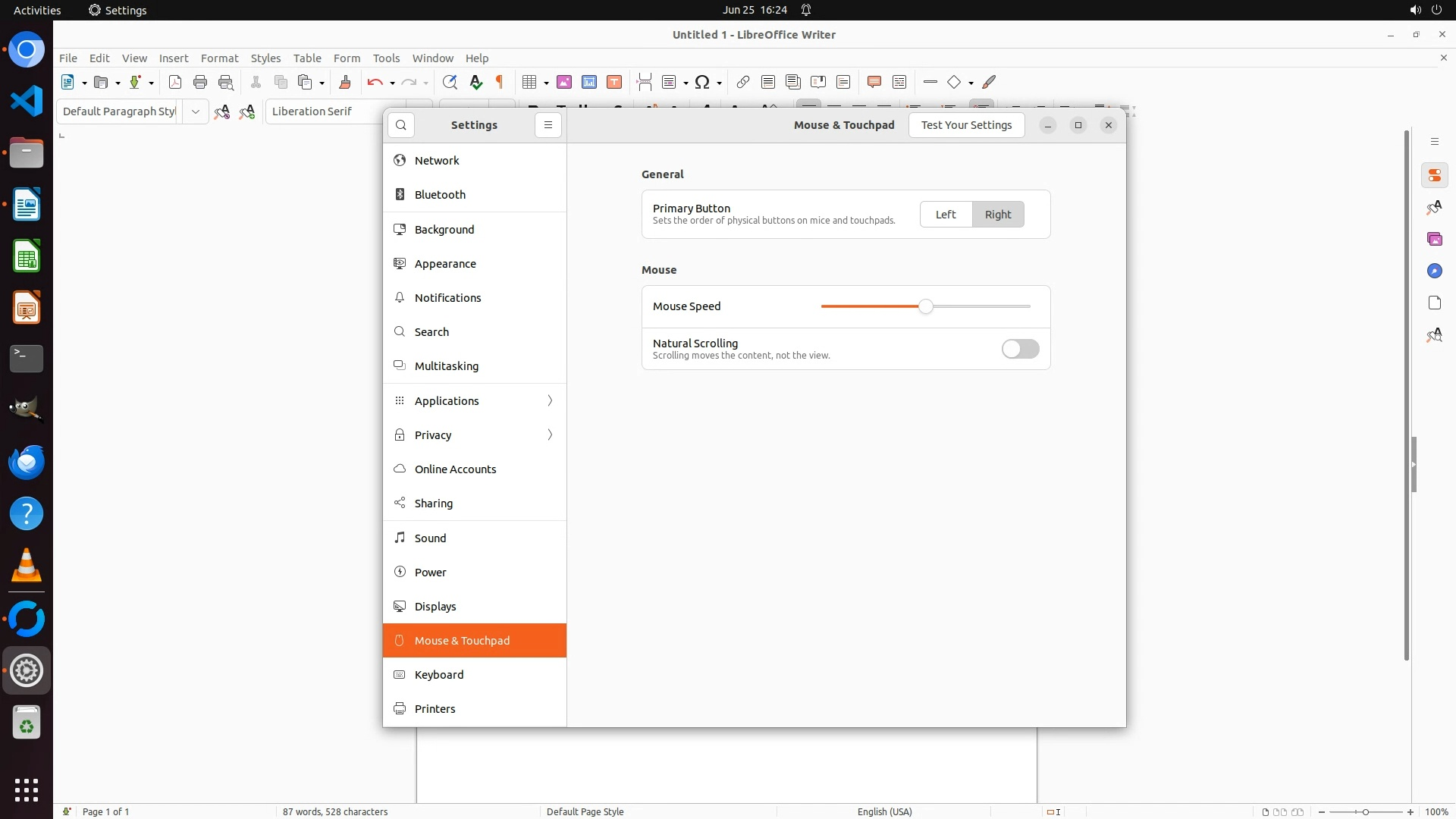Open the Format menu
This screenshot has width=1456, height=819.
click(219, 58)
